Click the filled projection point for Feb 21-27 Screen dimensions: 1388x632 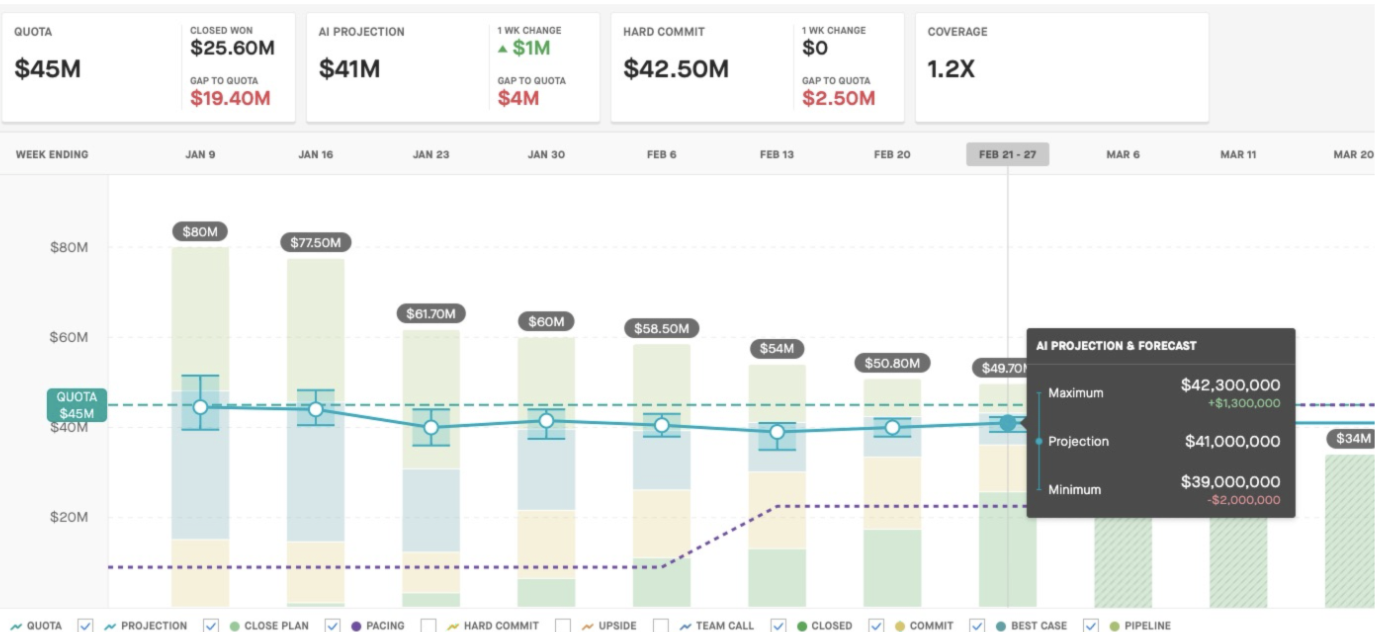coord(1007,423)
